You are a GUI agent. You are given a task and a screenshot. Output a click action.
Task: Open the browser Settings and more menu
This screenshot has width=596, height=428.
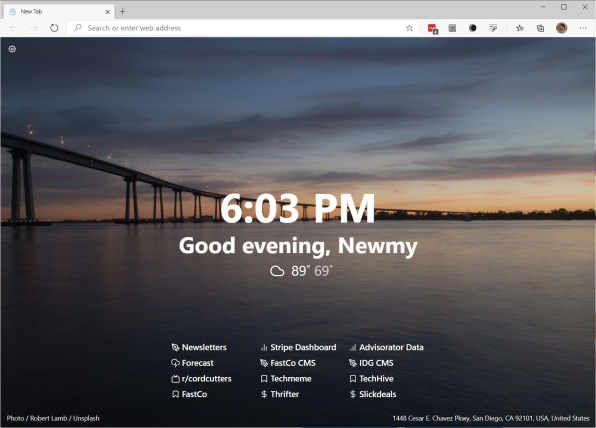point(583,28)
